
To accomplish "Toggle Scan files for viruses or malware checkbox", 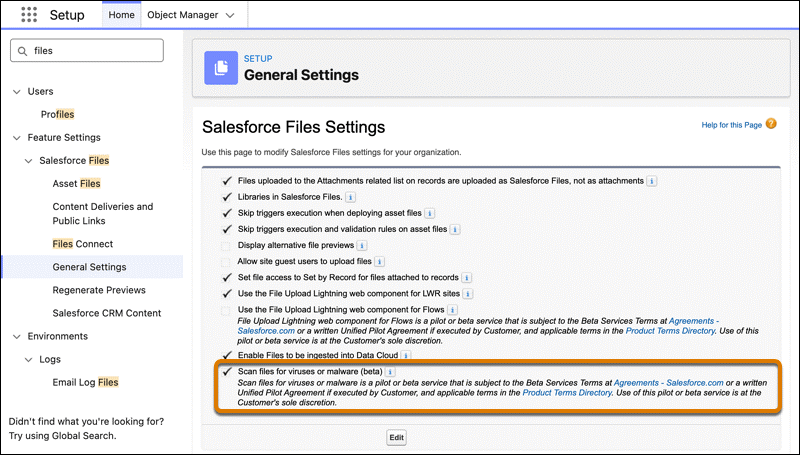I will tap(226, 372).
